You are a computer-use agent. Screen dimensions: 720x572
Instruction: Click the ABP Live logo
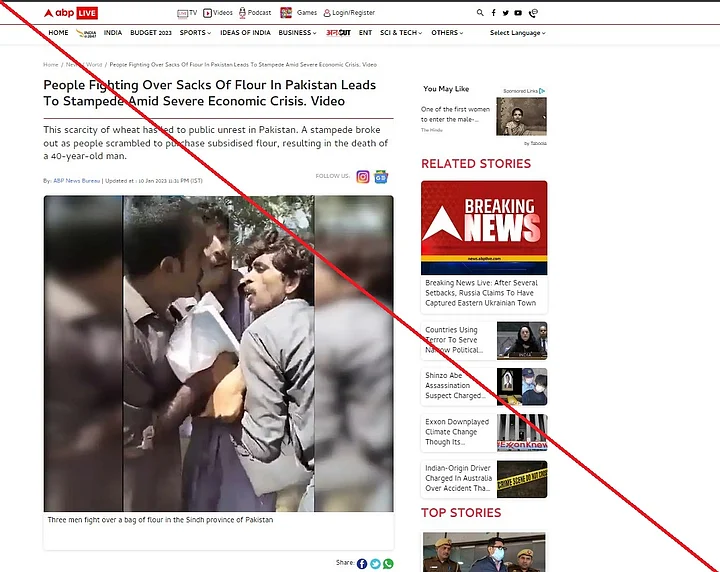point(70,13)
